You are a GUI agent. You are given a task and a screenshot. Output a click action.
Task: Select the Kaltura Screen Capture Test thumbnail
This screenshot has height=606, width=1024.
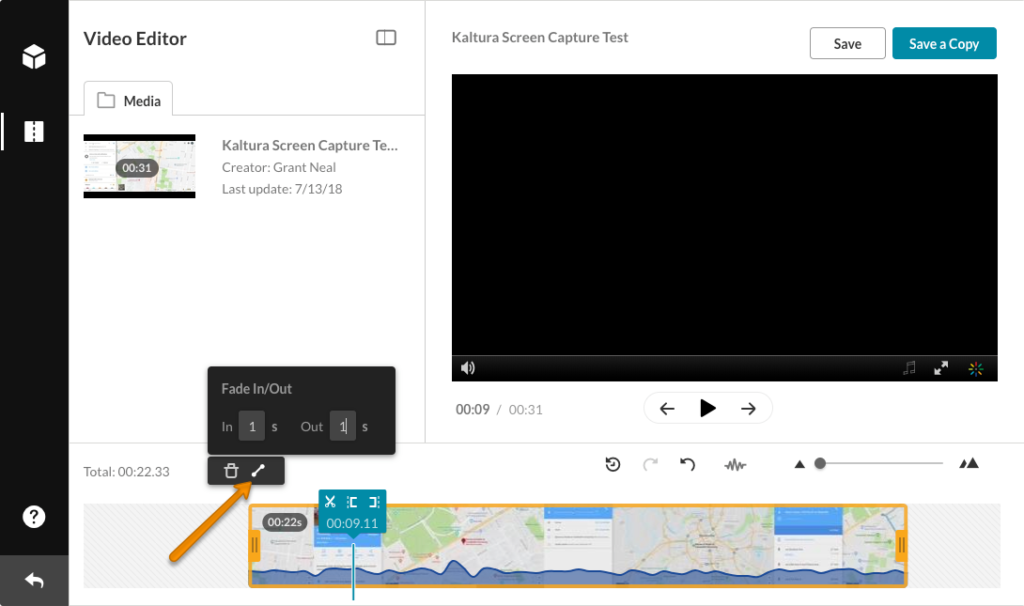[x=139, y=166]
